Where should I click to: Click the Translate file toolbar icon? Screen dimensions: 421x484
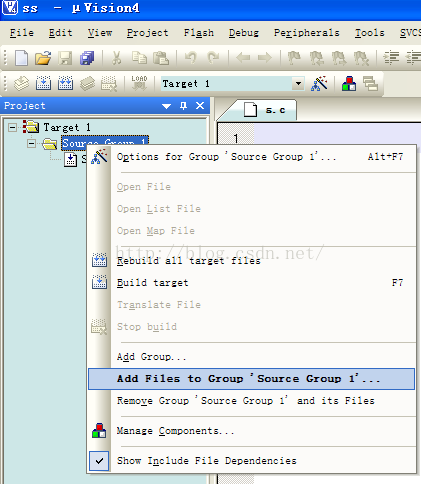(22, 83)
